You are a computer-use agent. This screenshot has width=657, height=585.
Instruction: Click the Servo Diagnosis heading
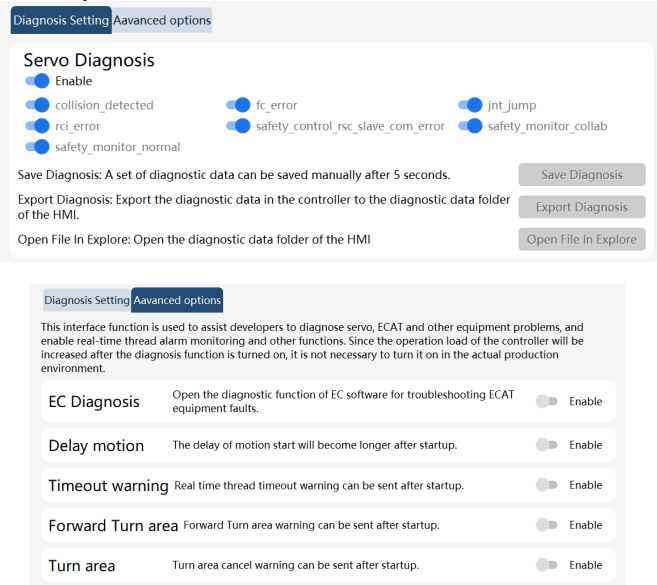89,60
